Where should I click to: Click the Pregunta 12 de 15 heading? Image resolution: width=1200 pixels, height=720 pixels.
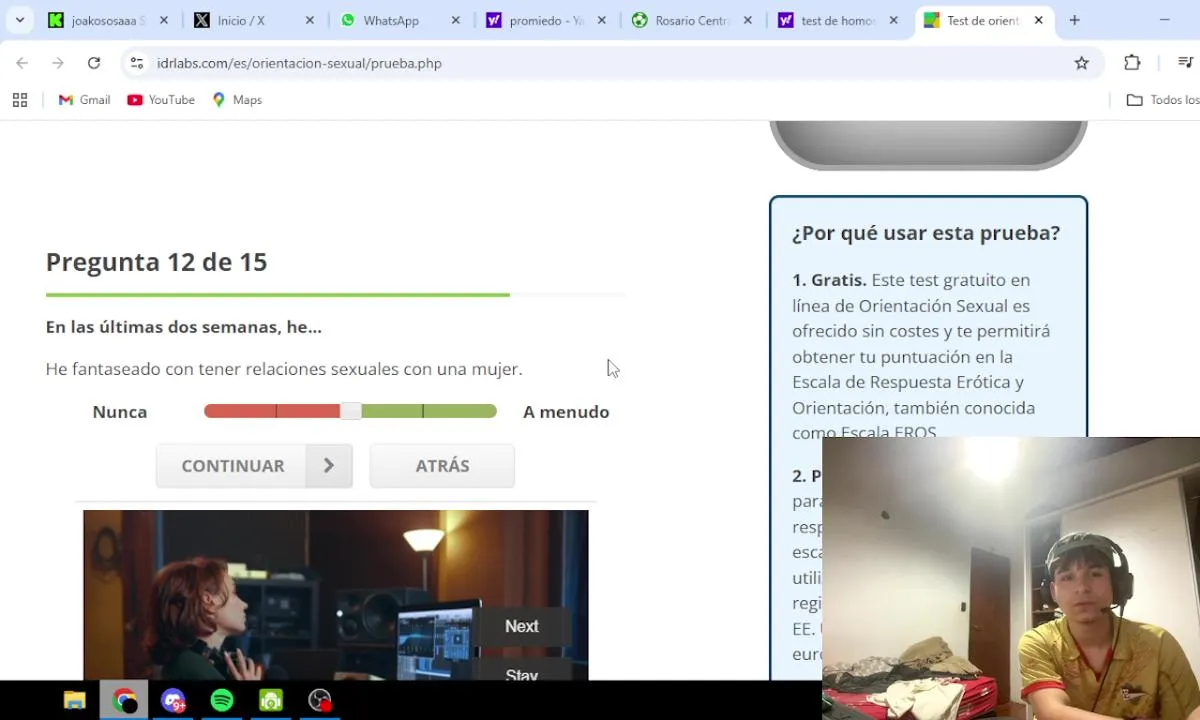coord(156,262)
